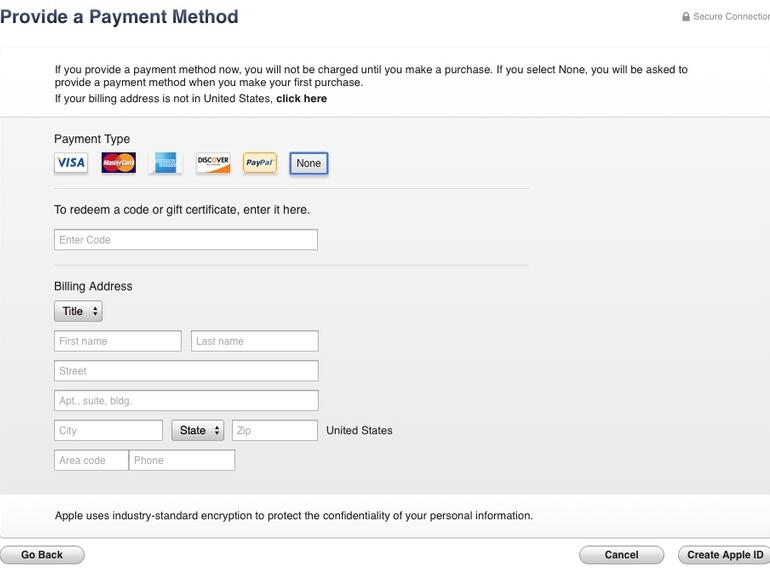The width and height of the screenshot is (770, 578).
Task: Expand the State dropdown
Action: (198, 430)
